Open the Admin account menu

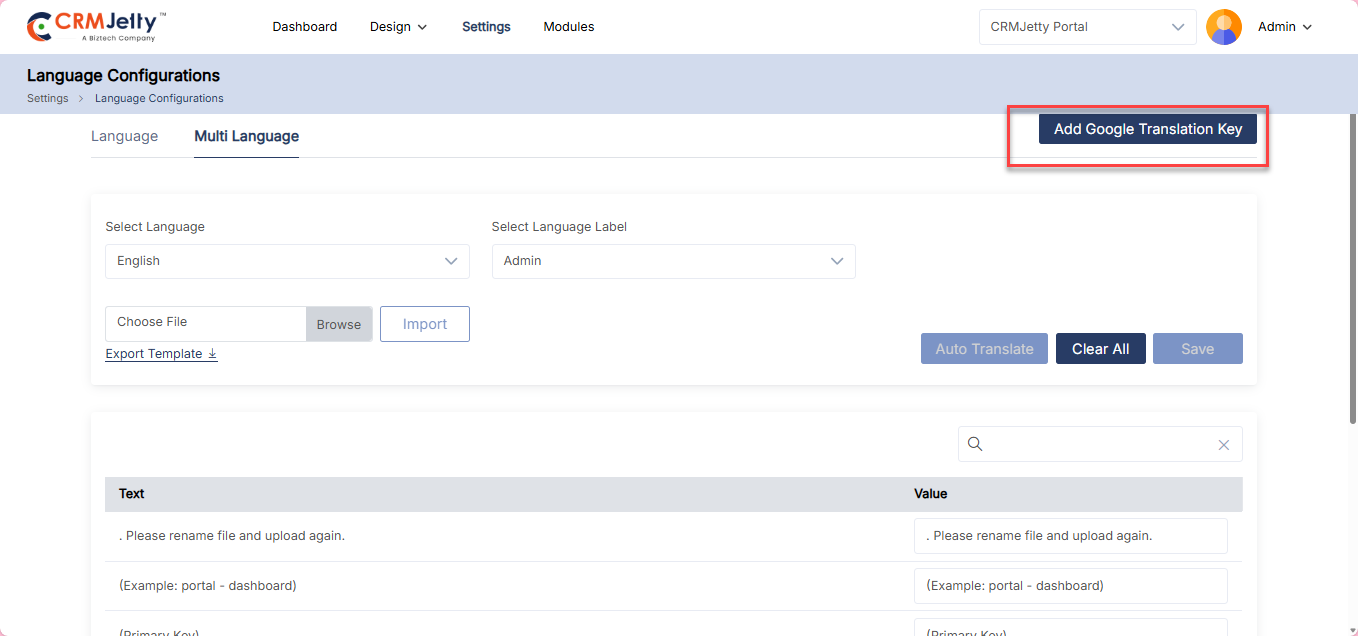(1284, 27)
